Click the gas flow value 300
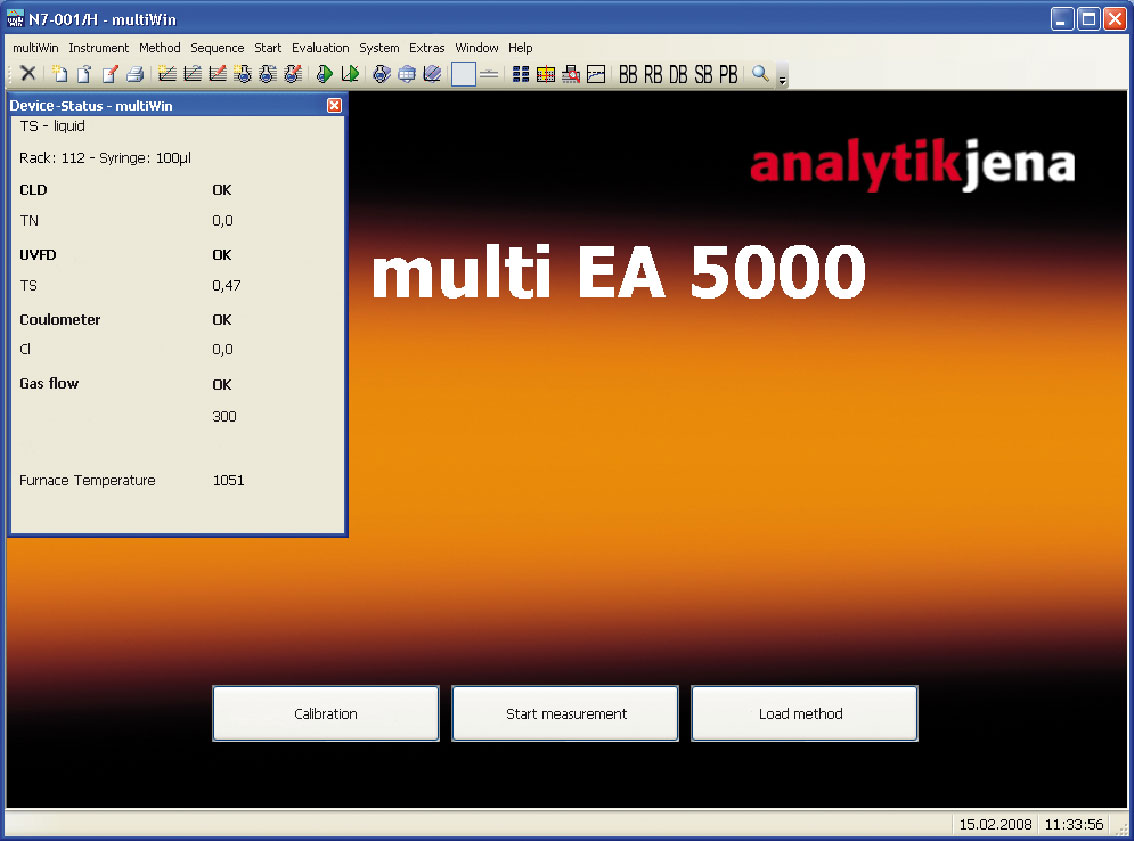 pyautogui.click(x=224, y=417)
